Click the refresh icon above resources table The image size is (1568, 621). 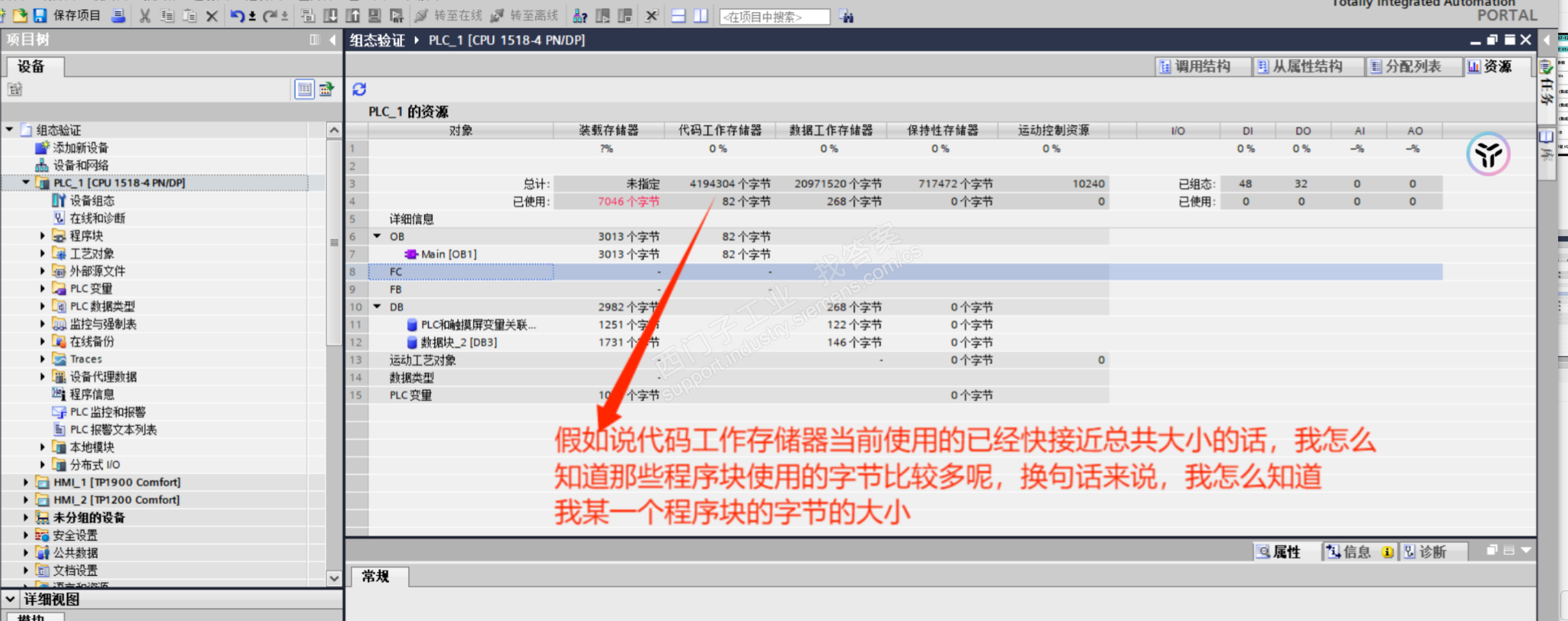coord(359,89)
